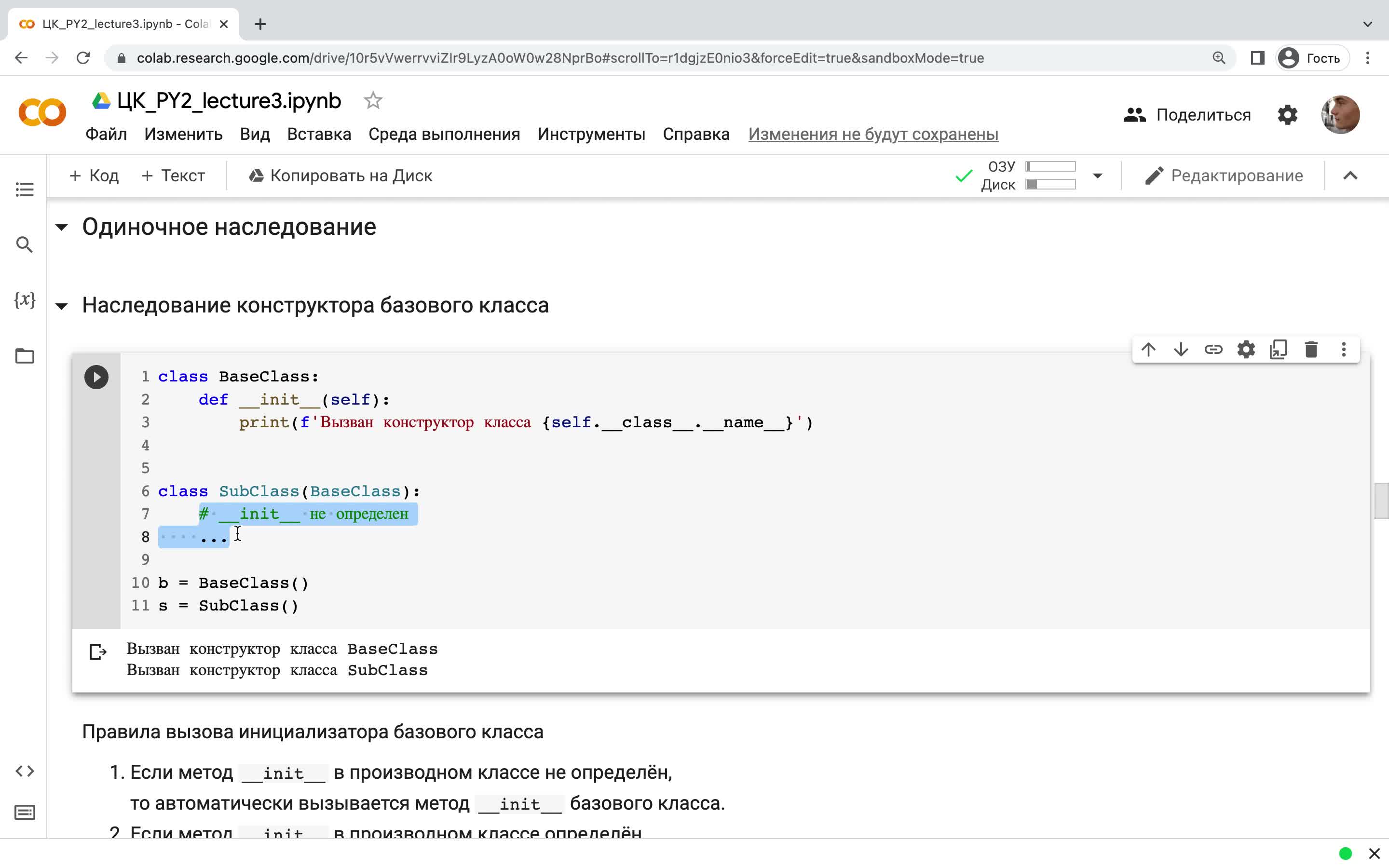Open the files folder panel
This screenshot has width=1389, height=868.
24,356
